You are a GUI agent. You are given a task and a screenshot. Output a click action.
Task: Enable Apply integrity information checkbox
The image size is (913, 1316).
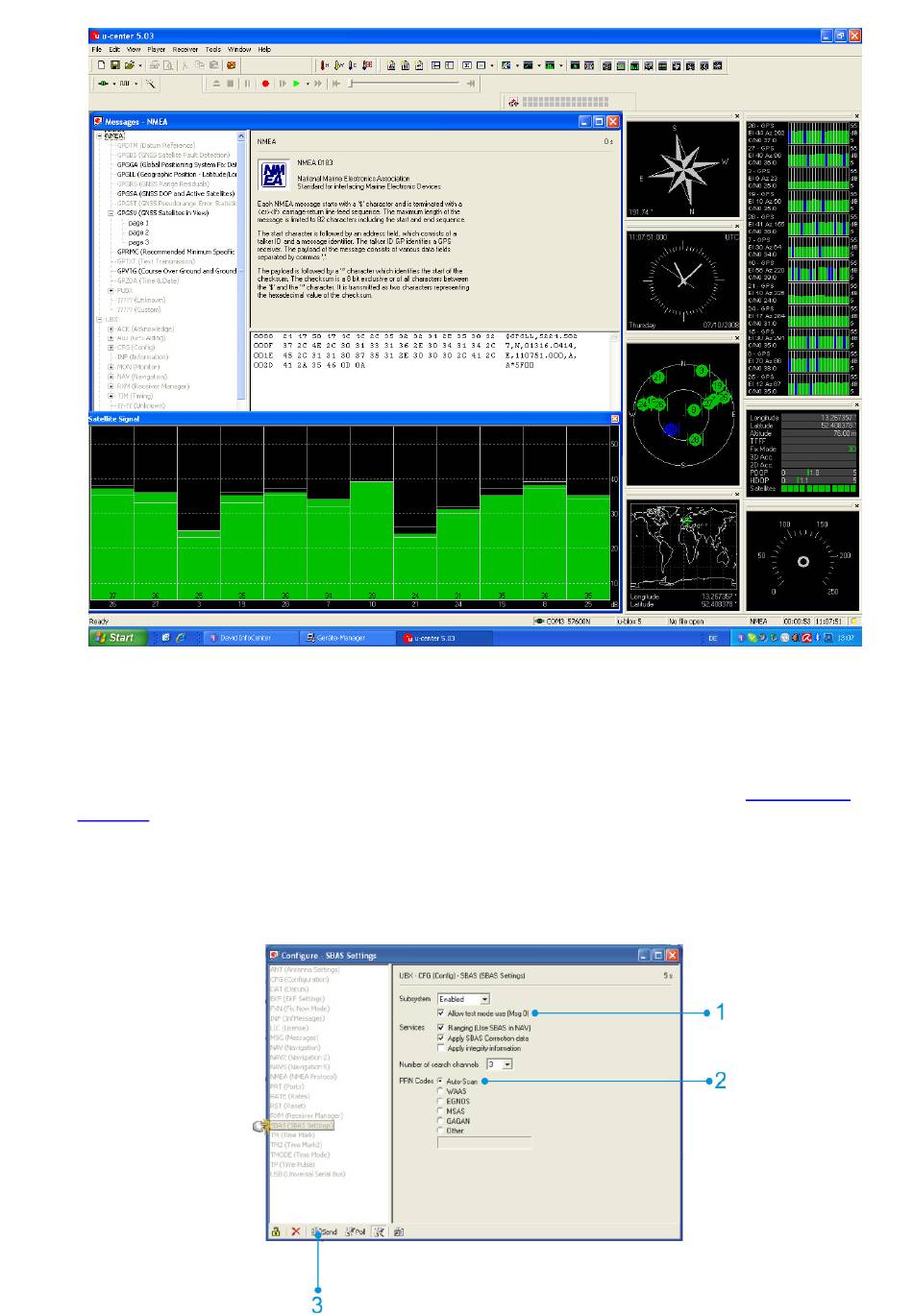click(441, 1048)
